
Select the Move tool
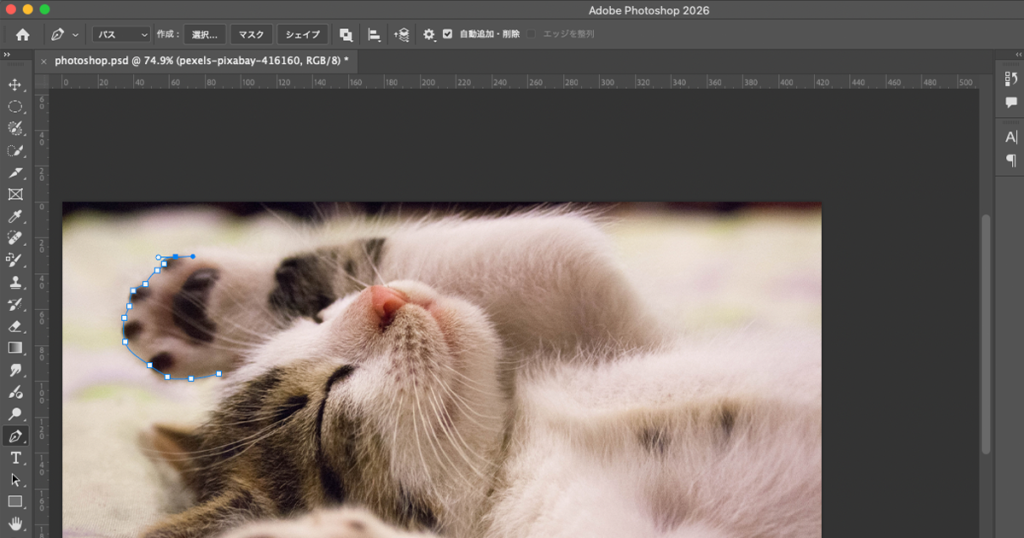coord(15,84)
